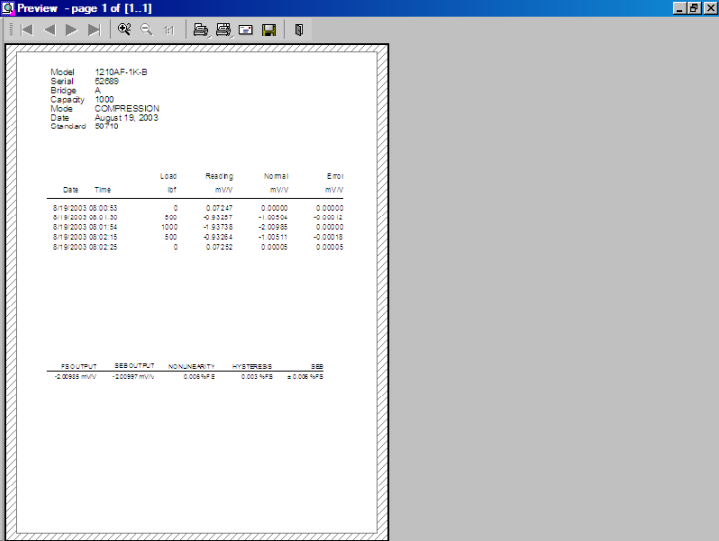Click the toolbar drag handle grip
The width and height of the screenshot is (719, 541).
[11, 30]
